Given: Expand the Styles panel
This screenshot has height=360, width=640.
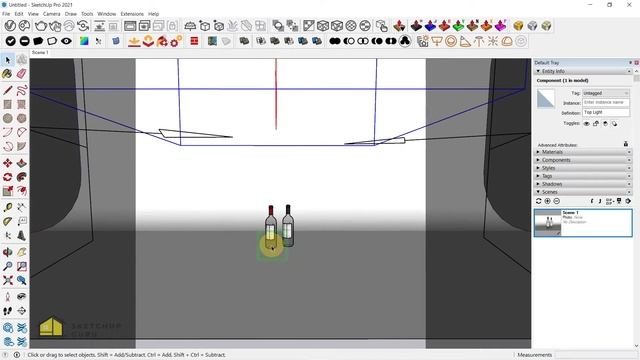Looking at the screenshot, I should [583, 168].
